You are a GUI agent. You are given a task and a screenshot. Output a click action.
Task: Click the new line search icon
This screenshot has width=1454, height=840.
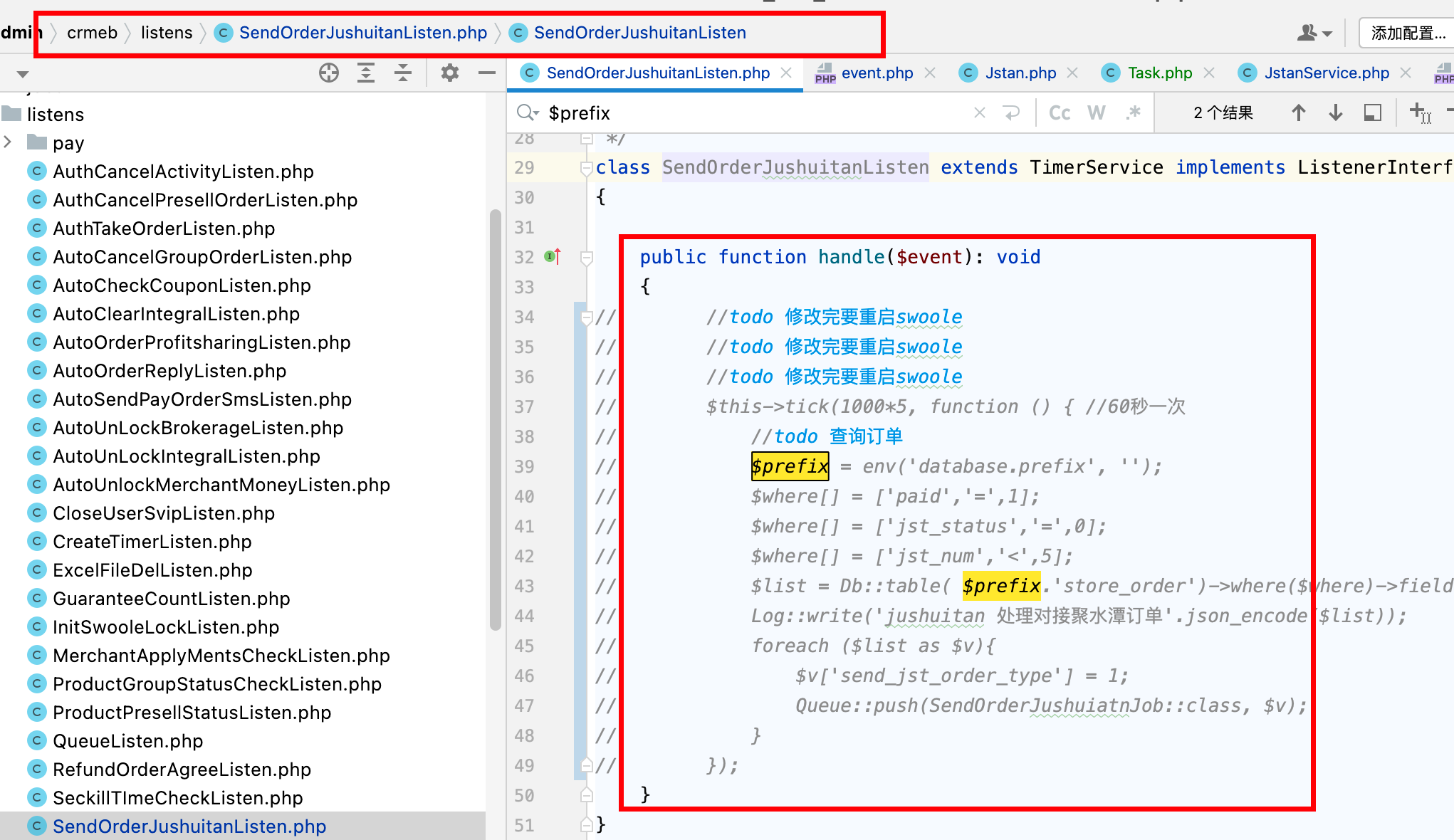(x=1012, y=112)
